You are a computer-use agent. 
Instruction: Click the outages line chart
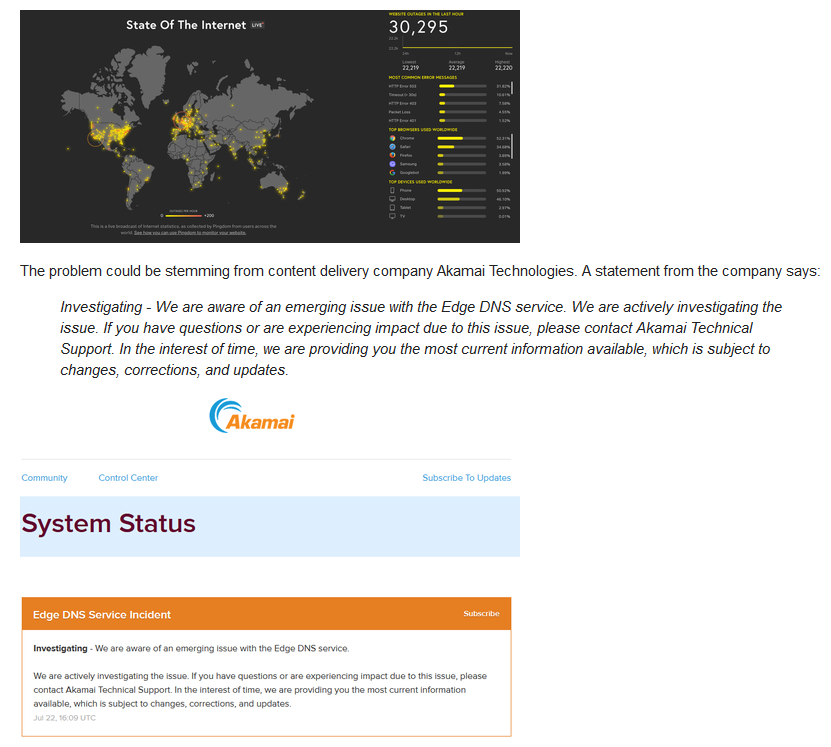click(457, 45)
